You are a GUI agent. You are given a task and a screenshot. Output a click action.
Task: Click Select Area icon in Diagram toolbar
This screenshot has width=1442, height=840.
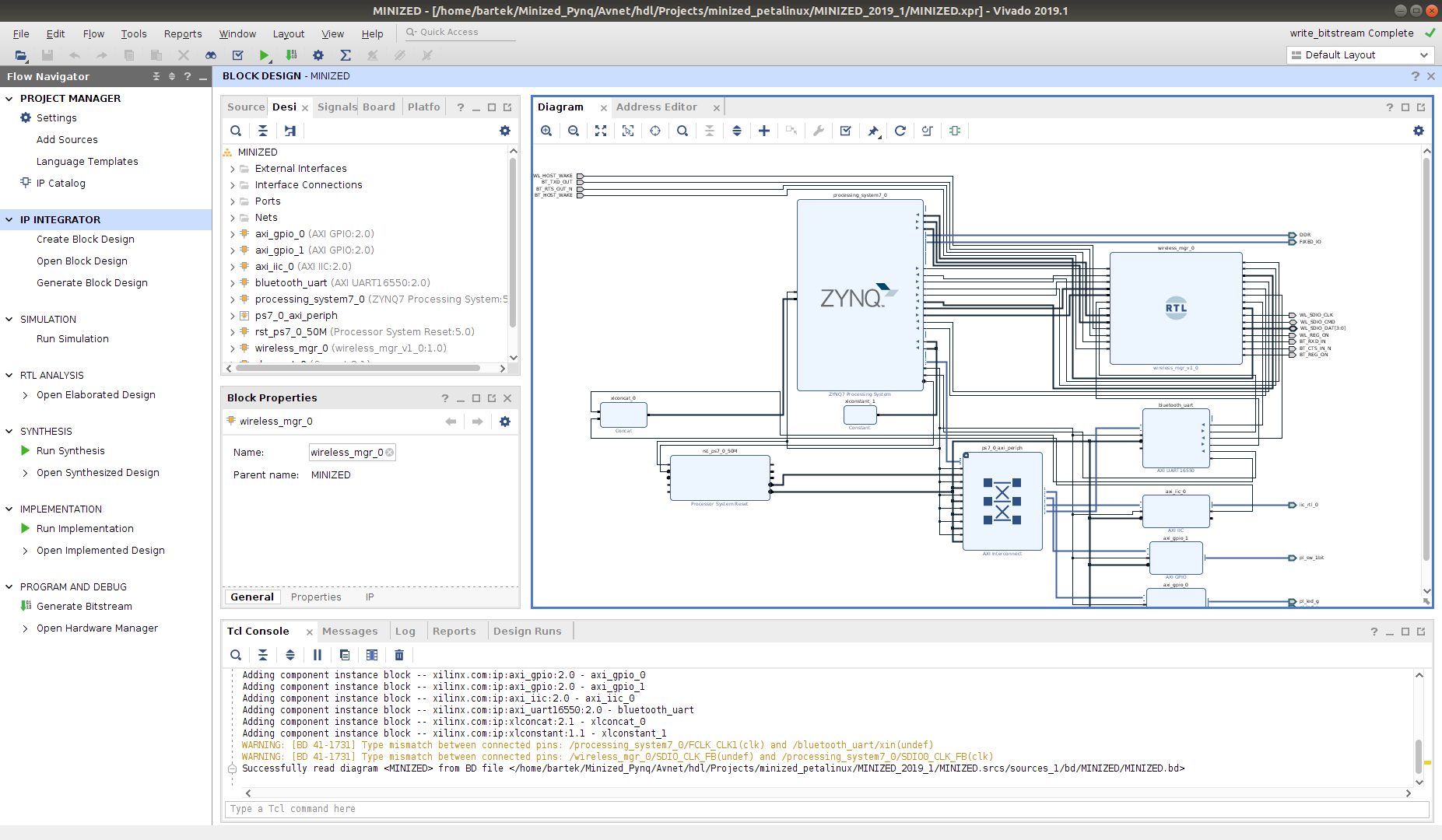coord(628,131)
